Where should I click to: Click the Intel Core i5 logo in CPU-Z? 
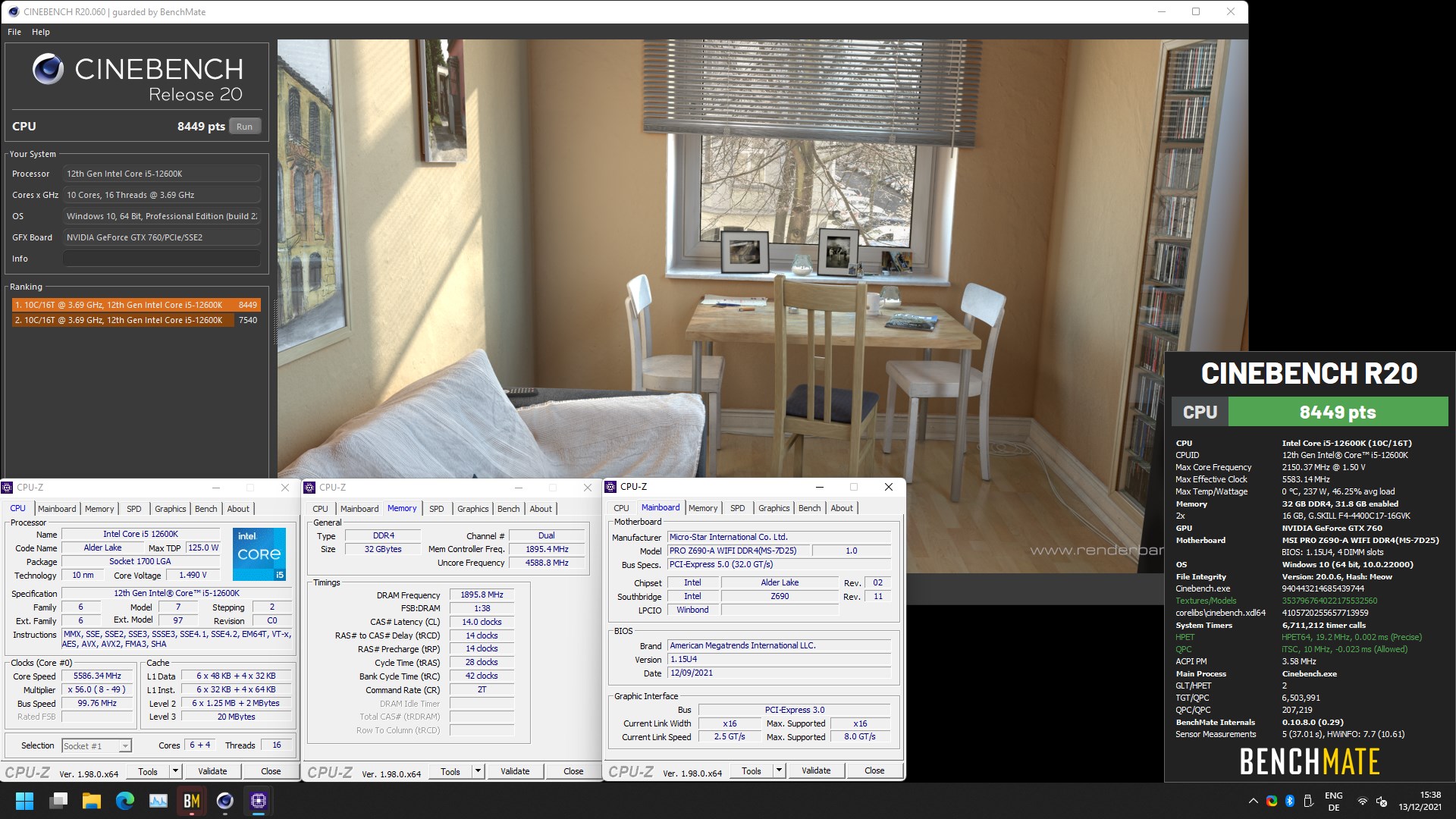[259, 554]
